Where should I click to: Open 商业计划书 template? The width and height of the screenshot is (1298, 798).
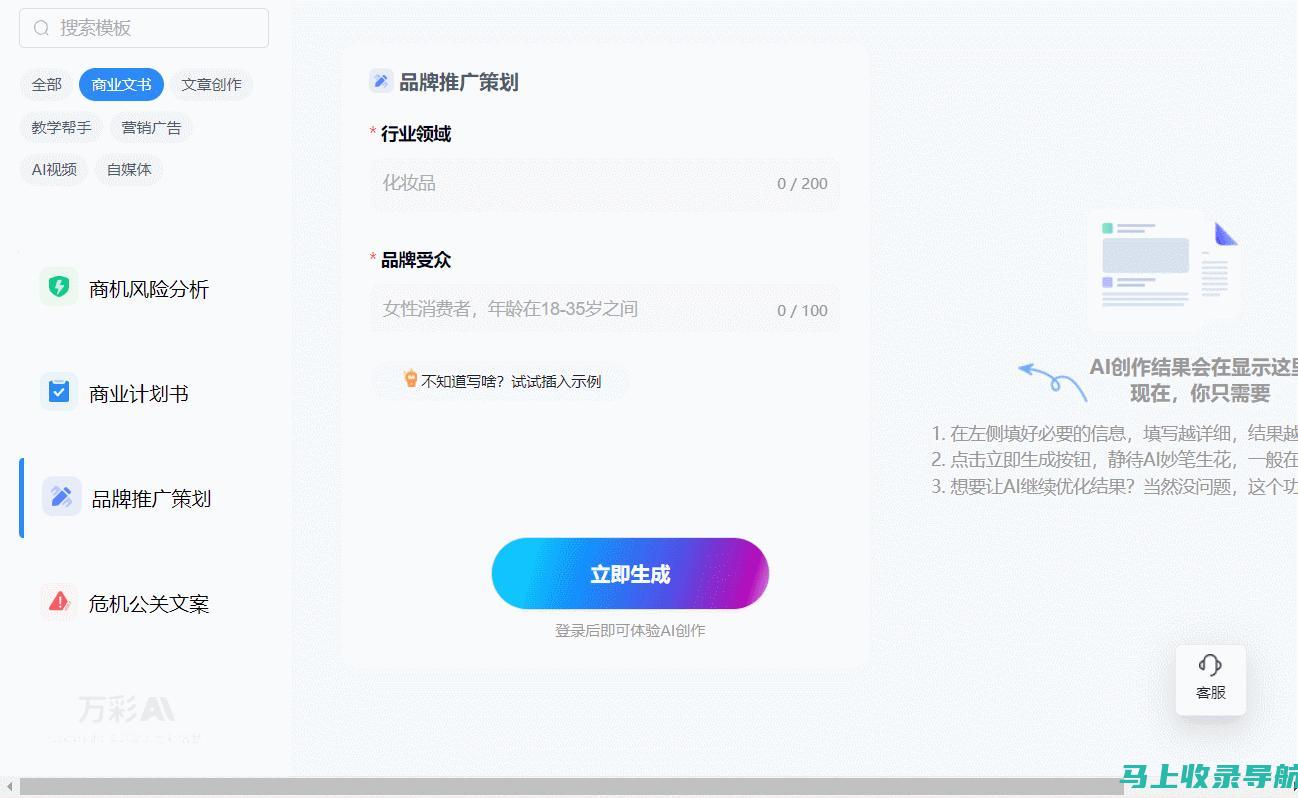tap(139, 394)
